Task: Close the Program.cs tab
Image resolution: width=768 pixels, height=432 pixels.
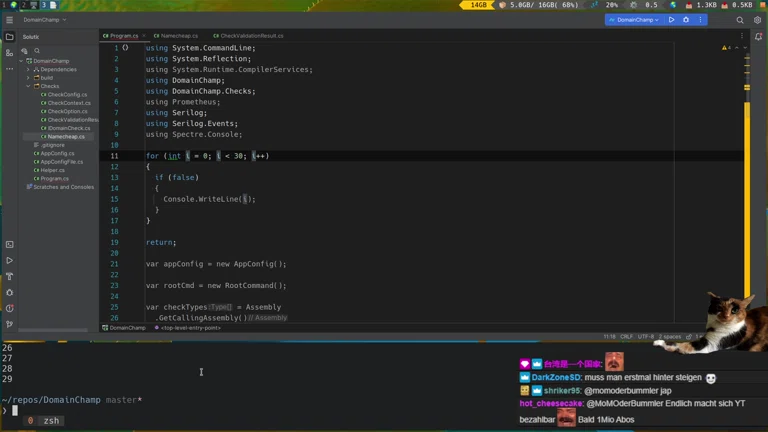Action: coord(144,36)
